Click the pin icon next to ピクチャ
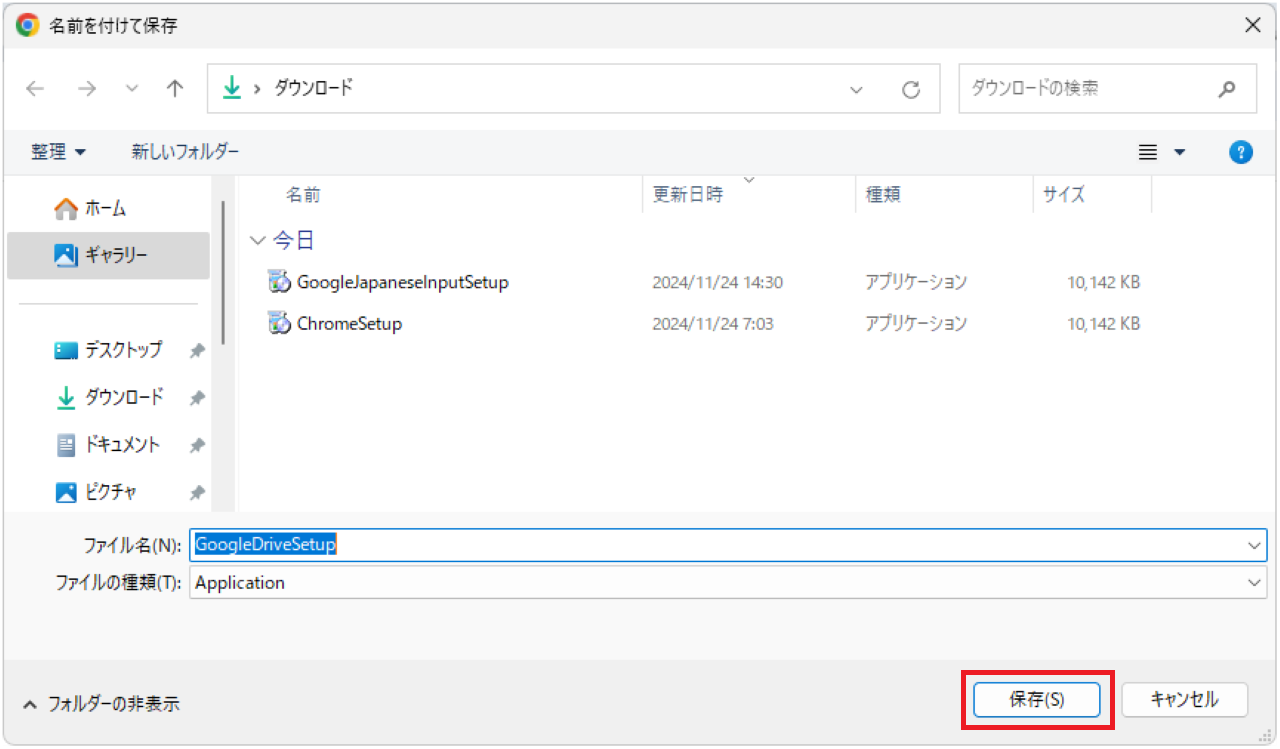The width and height of the screenshot is (1280, 749). click(197, 493)
